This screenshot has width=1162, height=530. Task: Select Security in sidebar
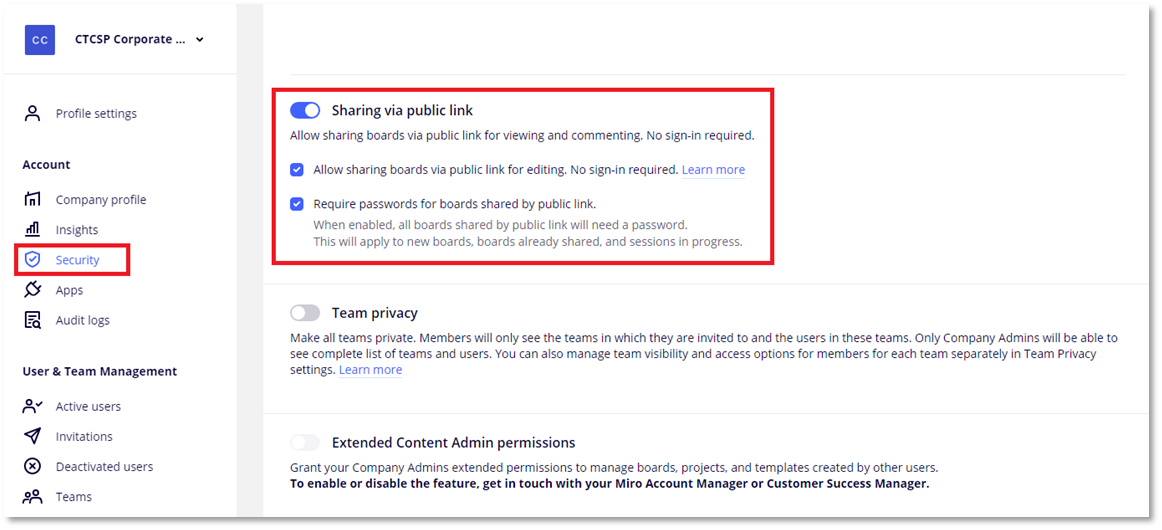pyautogui.click(x=77, y=260)
